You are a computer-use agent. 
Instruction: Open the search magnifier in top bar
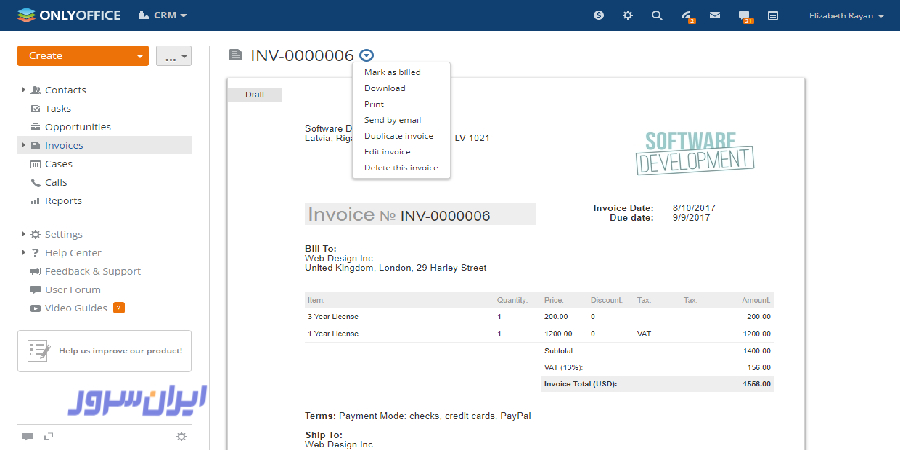click(656, 15)
